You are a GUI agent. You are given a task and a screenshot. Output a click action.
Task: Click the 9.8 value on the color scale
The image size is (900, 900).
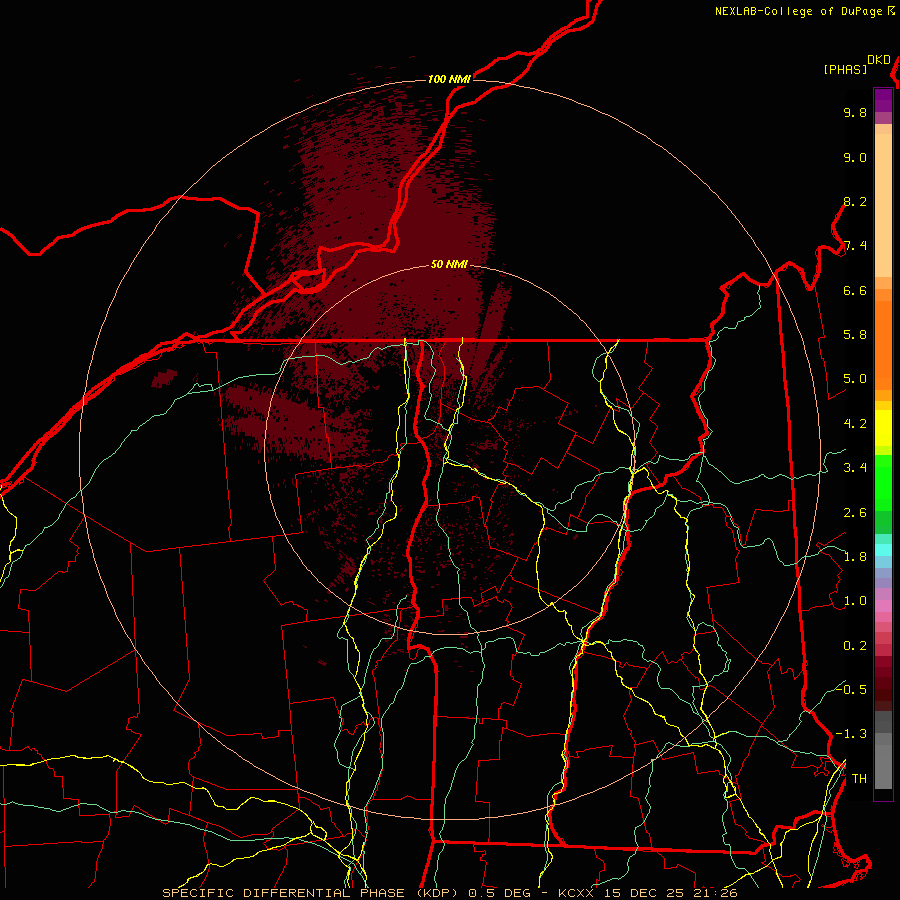[x=855, y=112]
